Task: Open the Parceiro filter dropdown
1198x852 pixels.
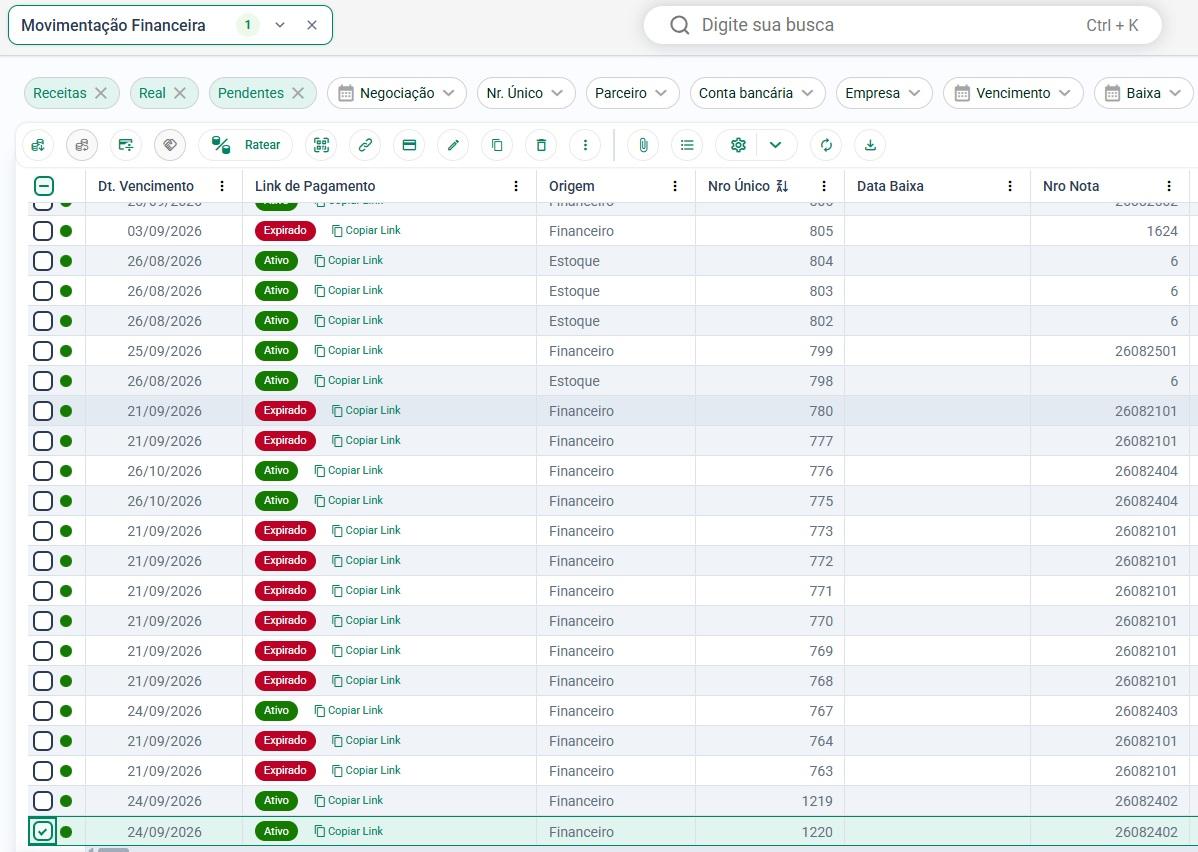Action: (632, 93)
